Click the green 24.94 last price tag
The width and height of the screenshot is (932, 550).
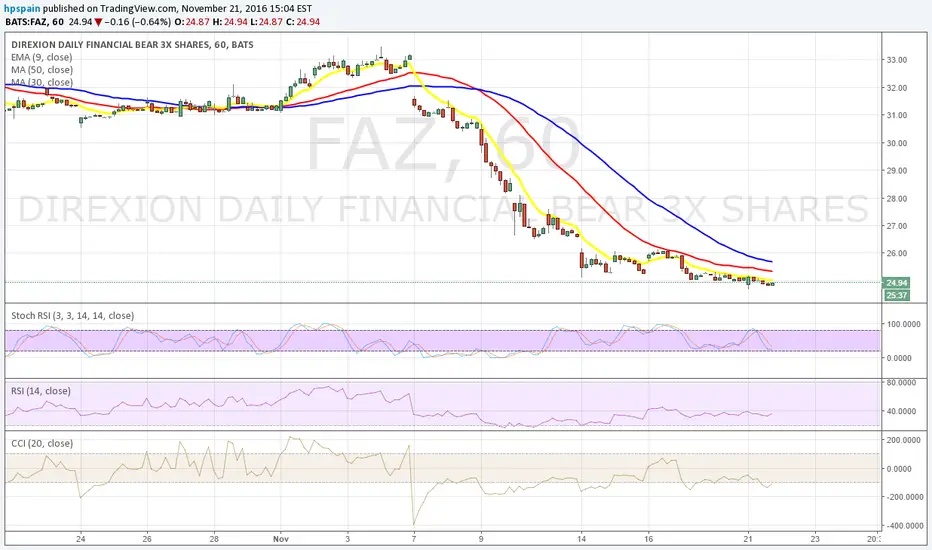896,283
